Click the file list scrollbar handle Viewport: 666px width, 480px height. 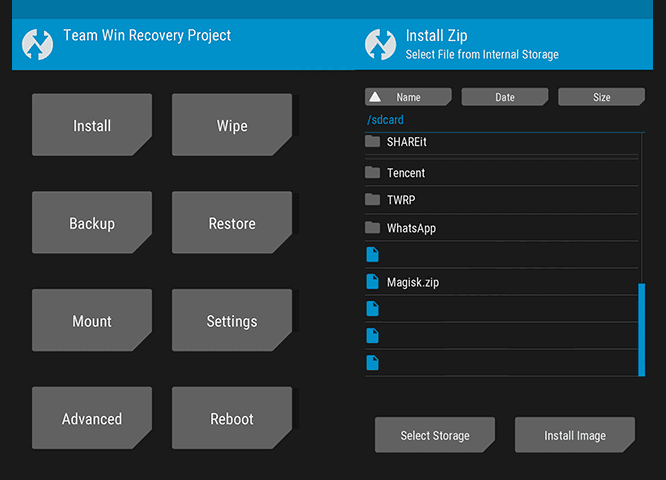[x=642, y=330]
